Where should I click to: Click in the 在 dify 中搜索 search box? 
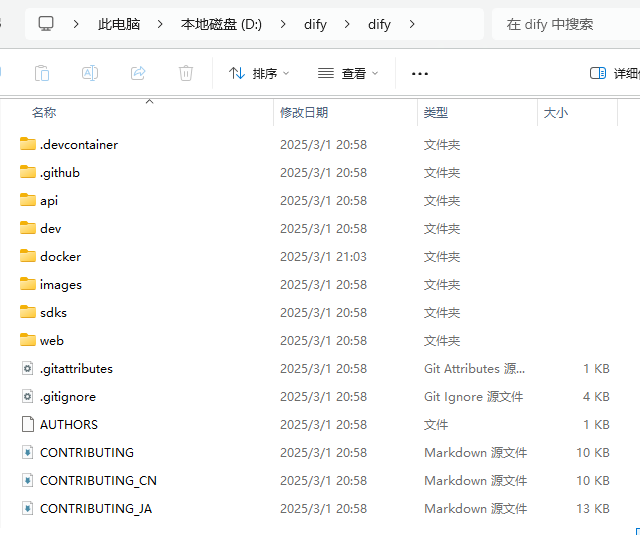click(566, 24)
